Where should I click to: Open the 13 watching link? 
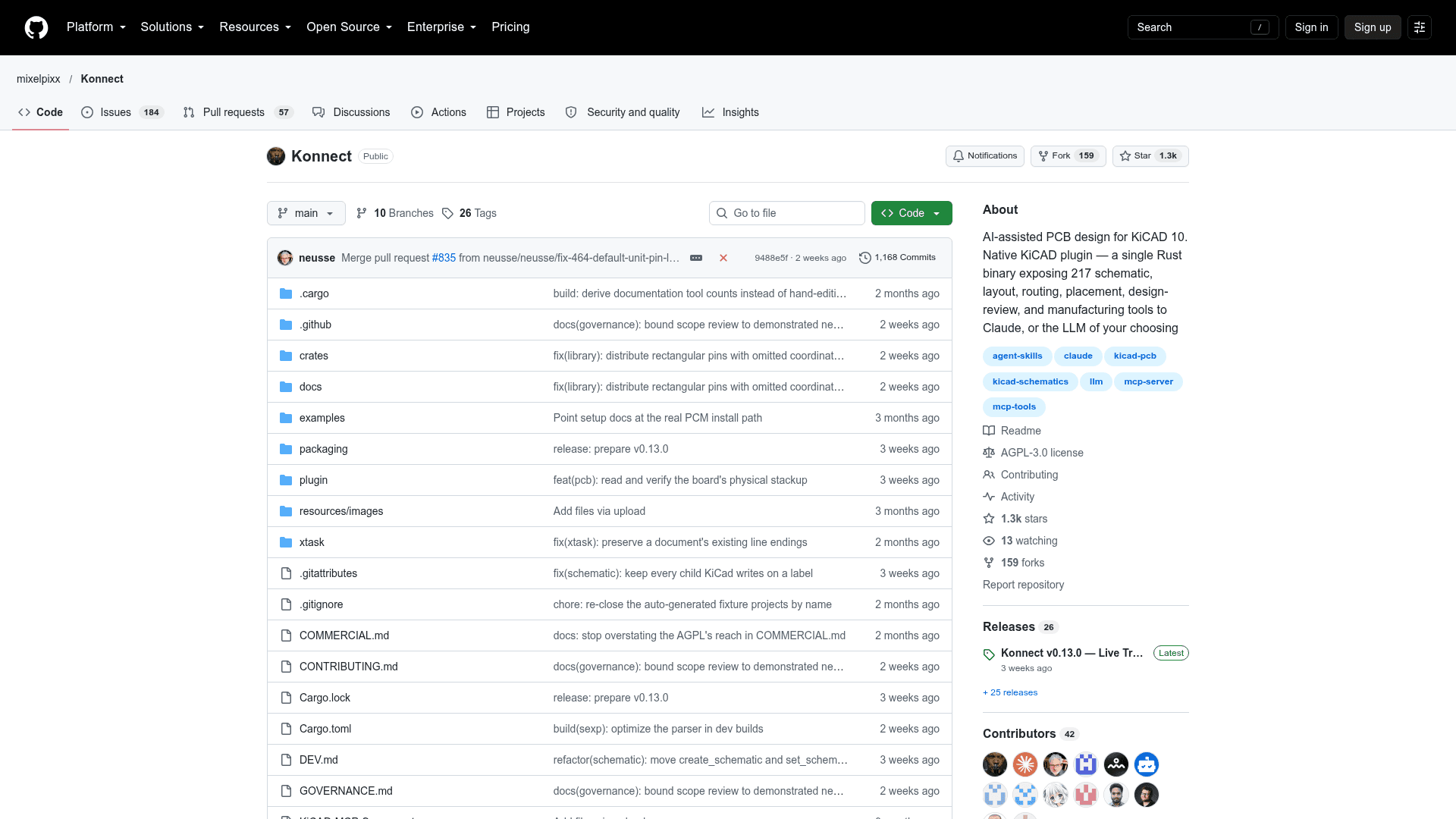coord(1021,541)
